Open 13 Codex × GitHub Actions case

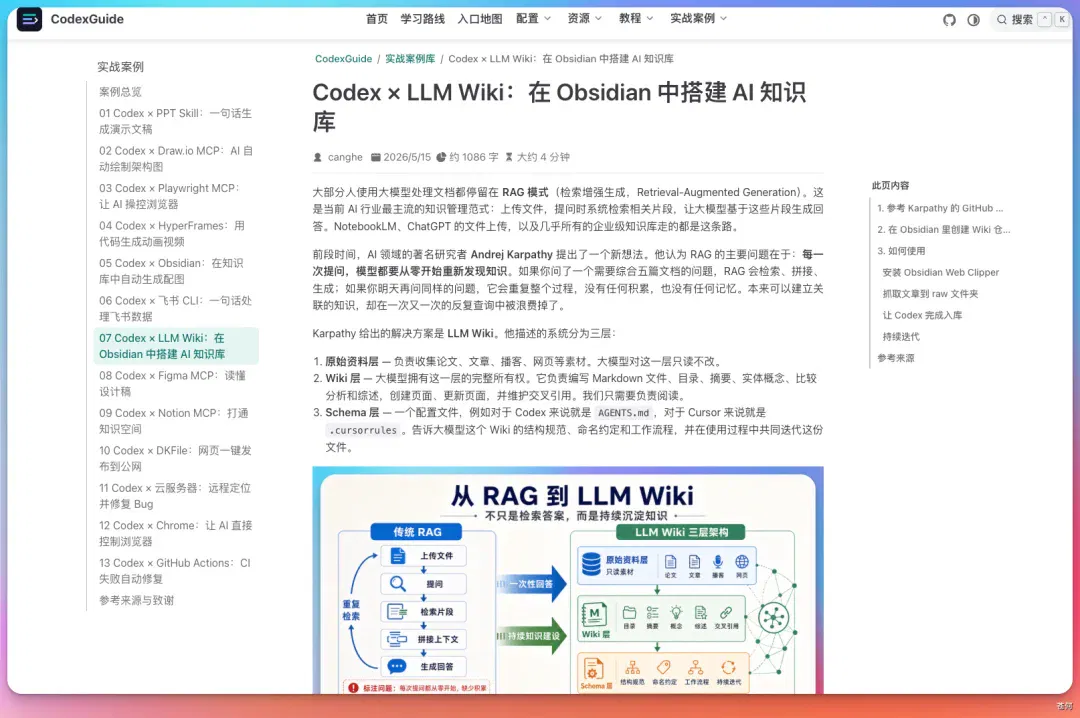click(x=176, y=571)
